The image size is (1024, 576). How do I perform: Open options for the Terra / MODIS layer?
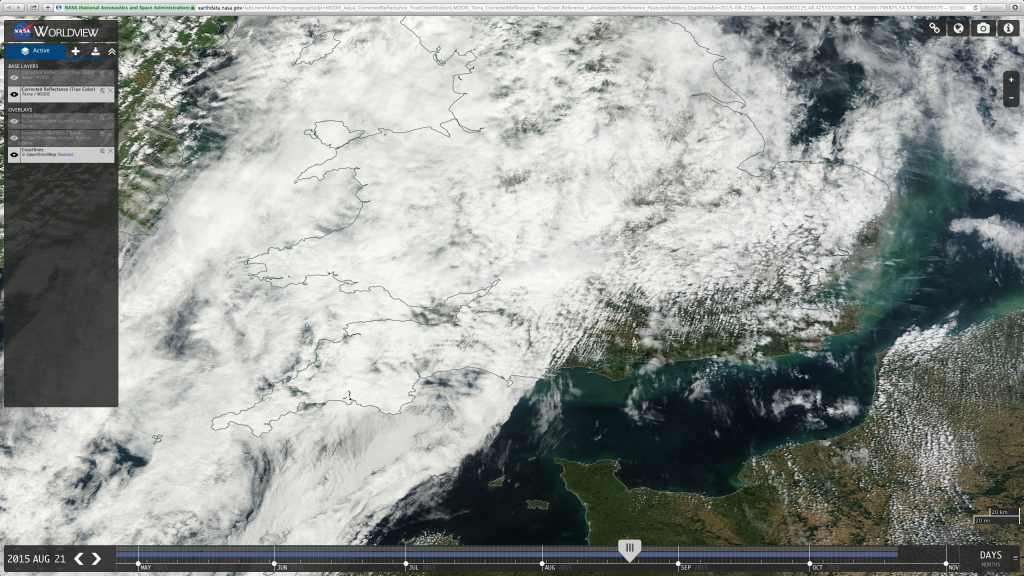(103, 91)
